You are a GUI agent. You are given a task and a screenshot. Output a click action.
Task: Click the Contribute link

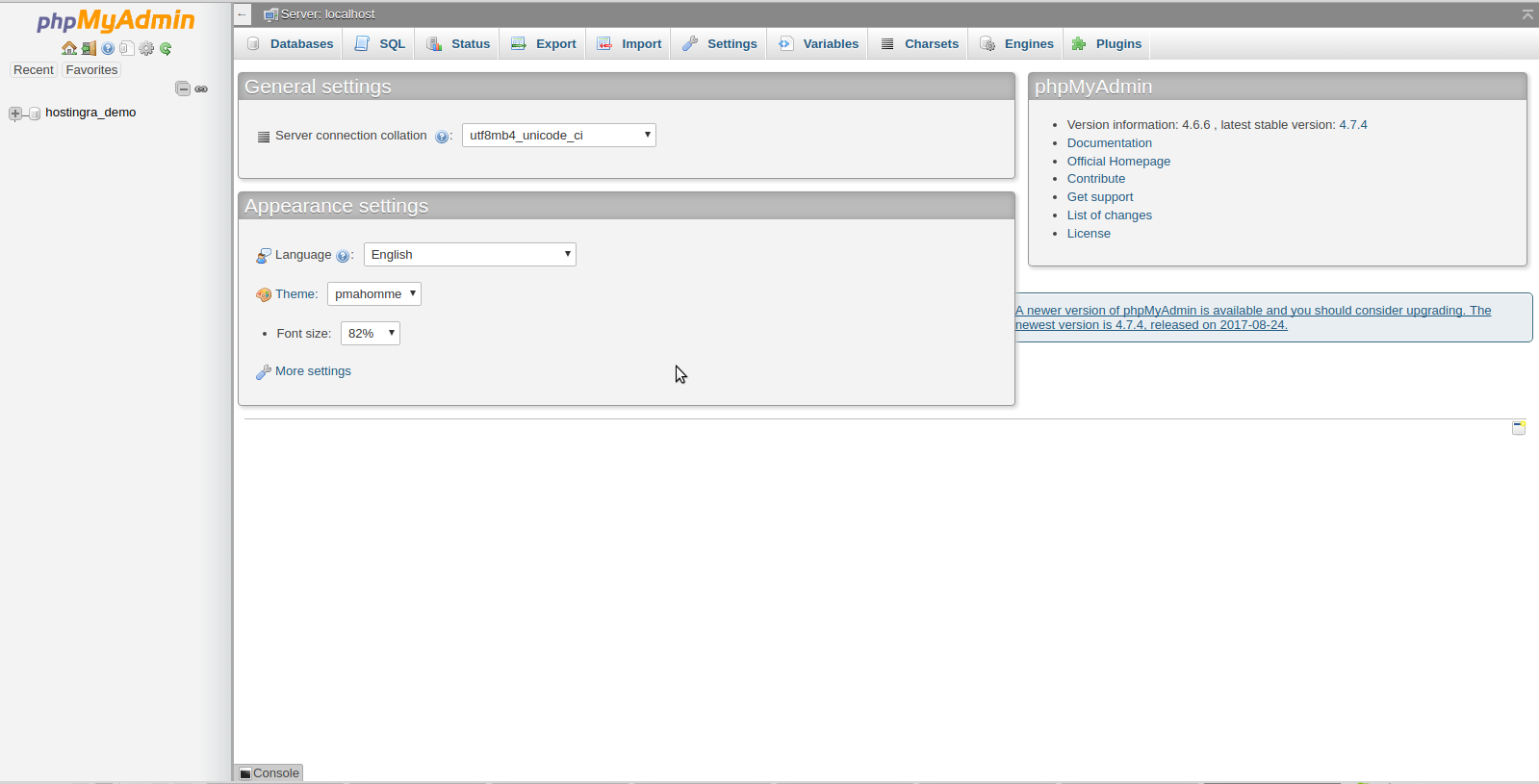[x=1095, y=179]
